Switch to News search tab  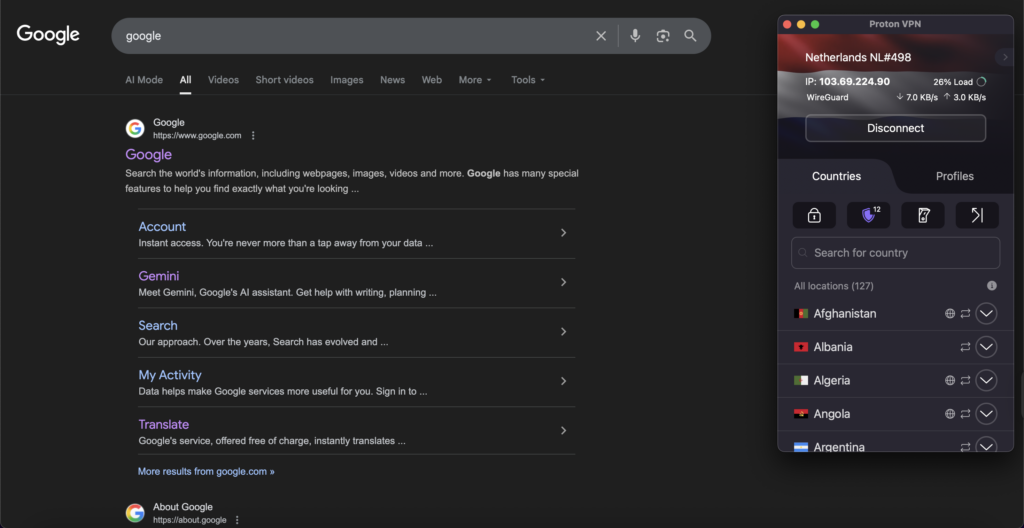(x=392, y=80)
